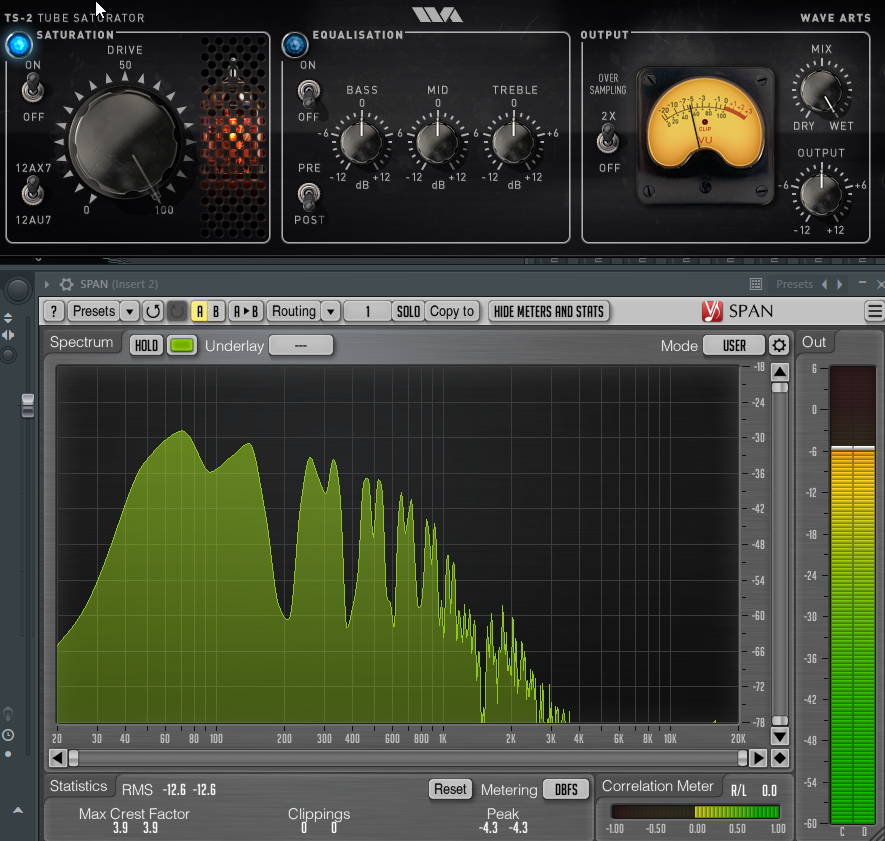Open the Underlay selector
The width and height of the screenshot is (885, 841).
click(300, 346)
